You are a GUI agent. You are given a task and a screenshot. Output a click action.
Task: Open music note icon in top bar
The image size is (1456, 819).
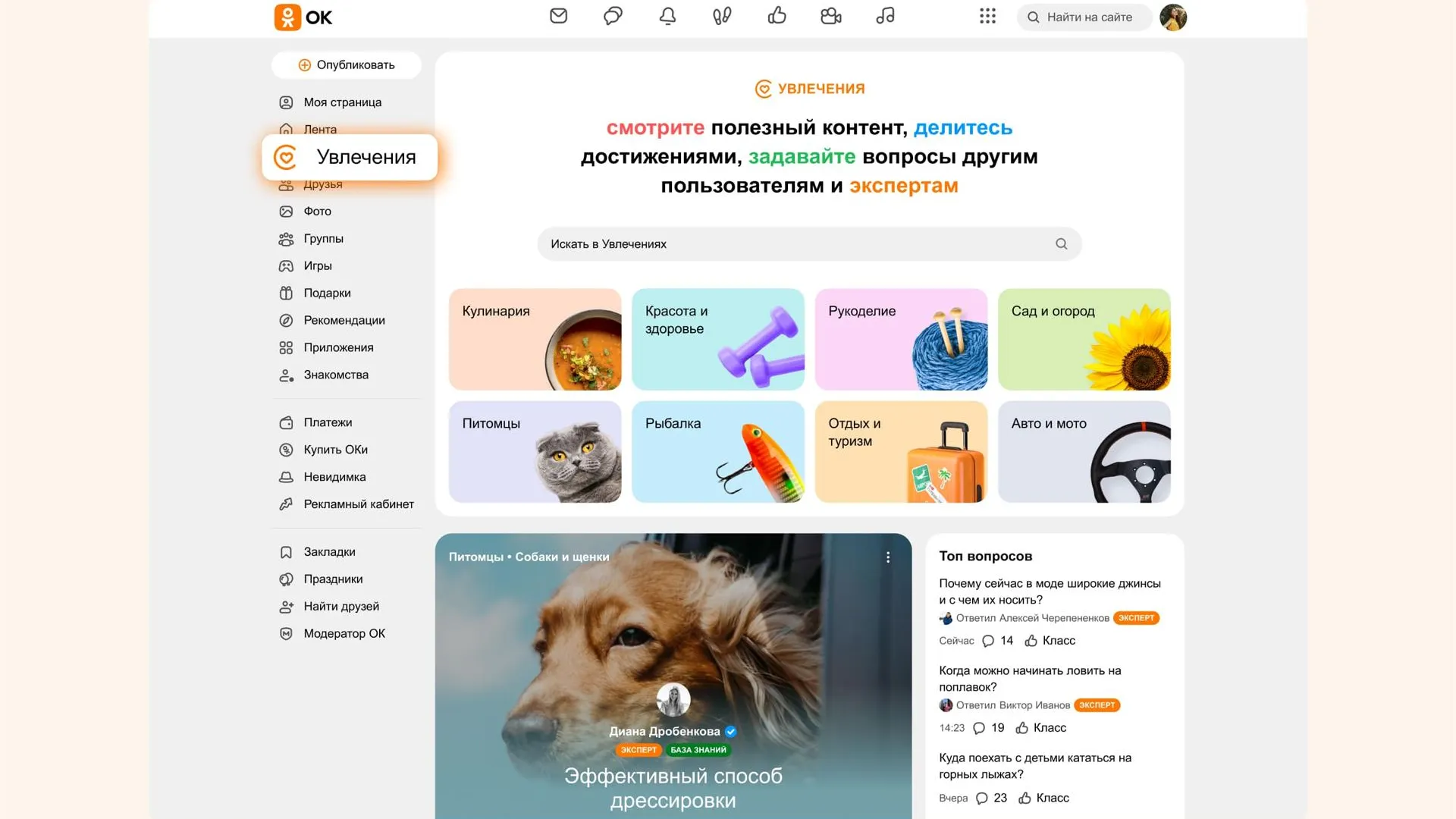point(886,16)
